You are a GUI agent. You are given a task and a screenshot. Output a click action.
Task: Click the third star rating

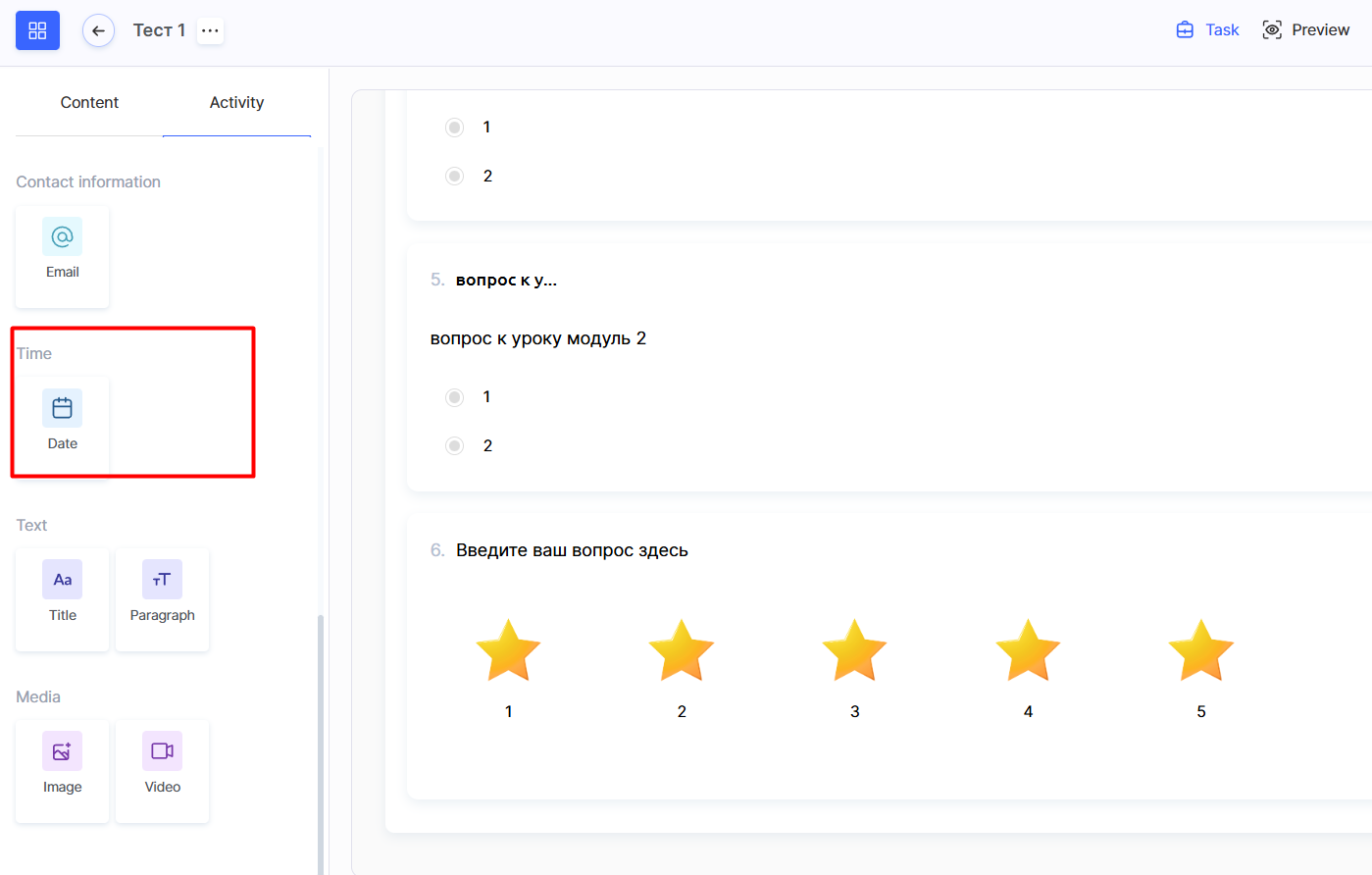(854, 651)
